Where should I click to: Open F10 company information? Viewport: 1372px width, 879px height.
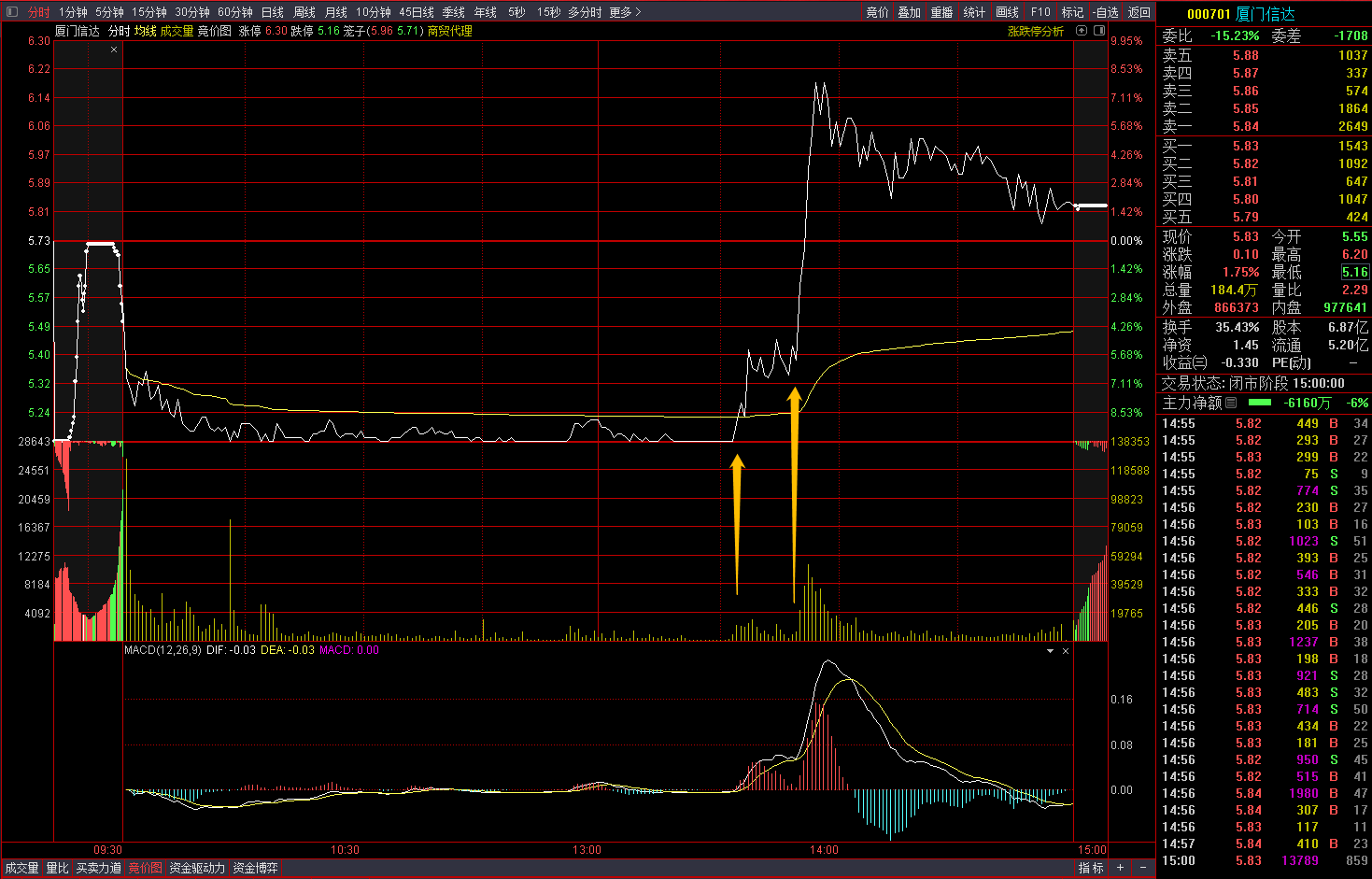1040,12
